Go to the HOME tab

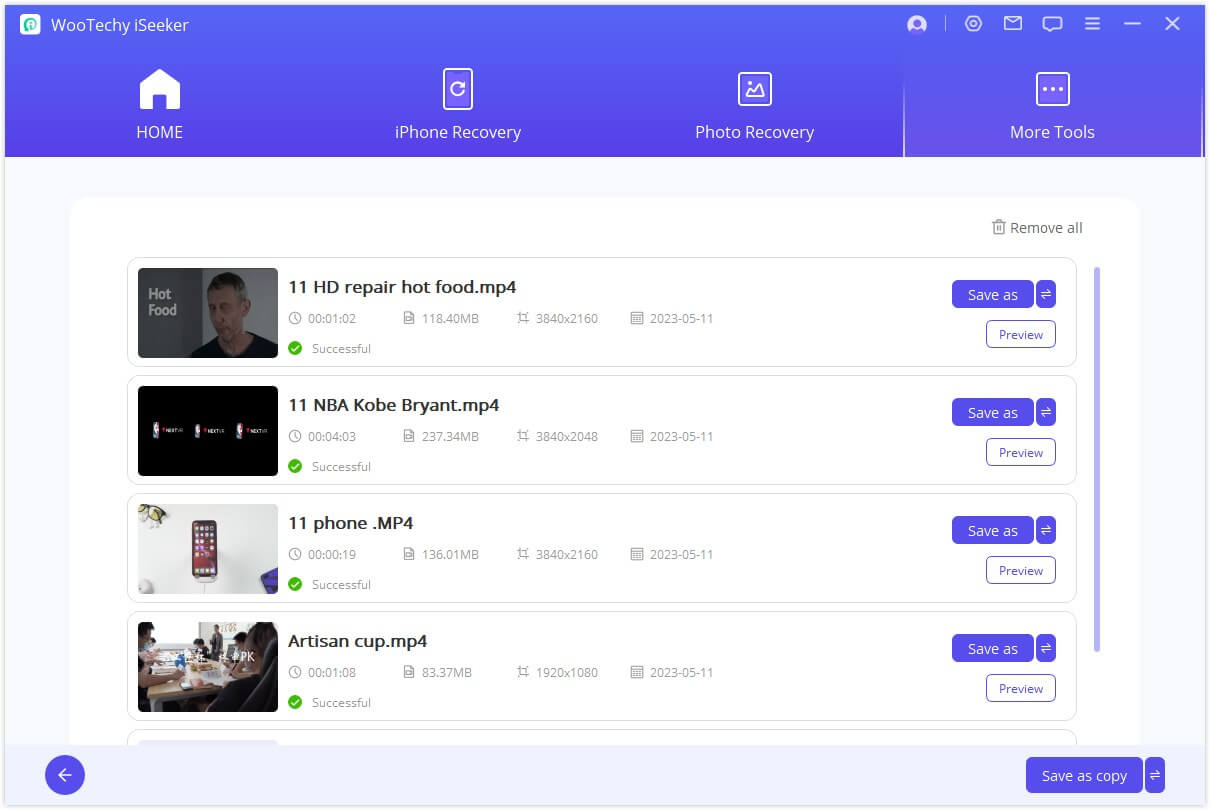[160, 105]
